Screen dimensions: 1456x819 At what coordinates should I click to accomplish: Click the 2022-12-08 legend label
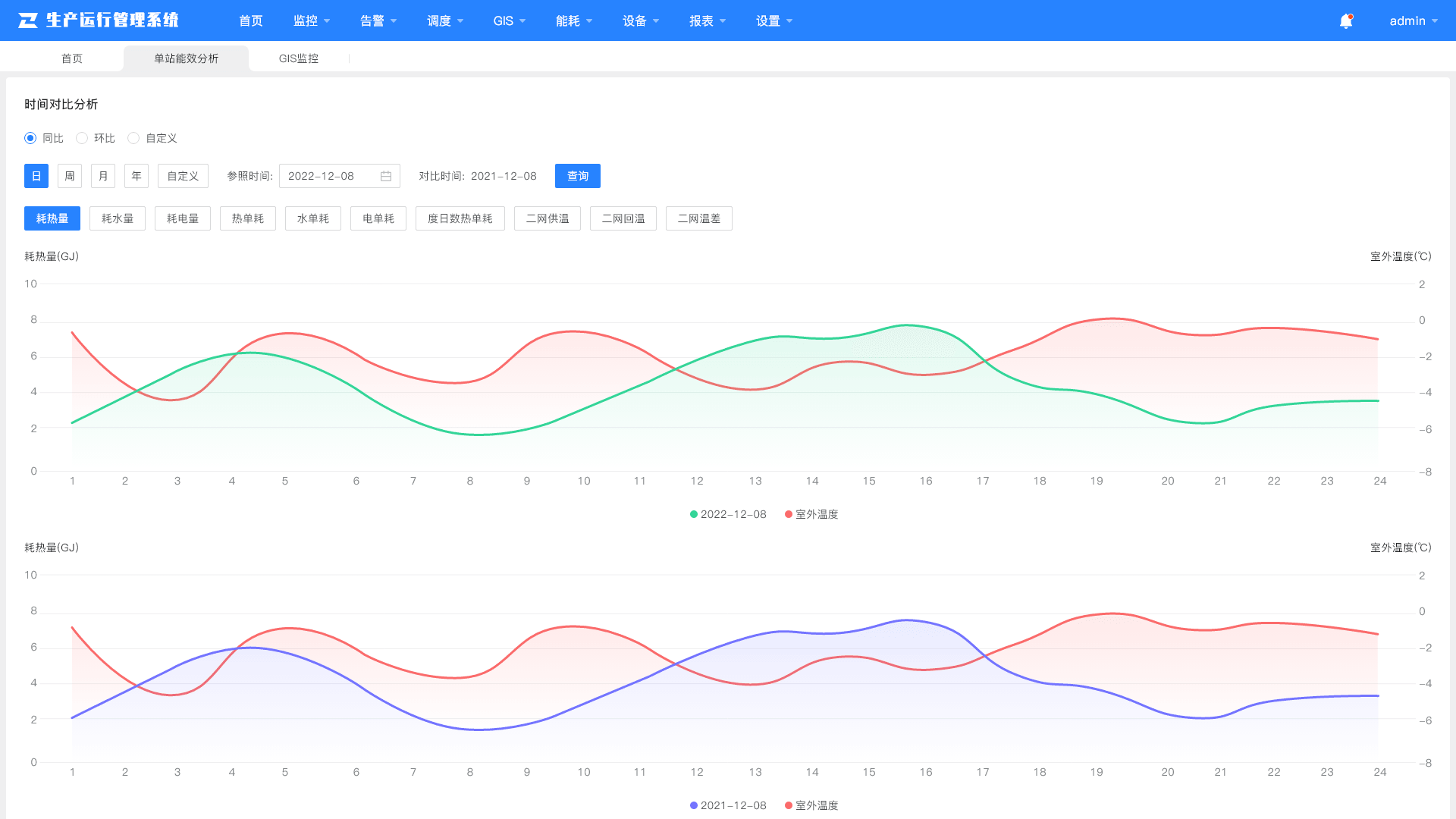[x=733, y=514]
